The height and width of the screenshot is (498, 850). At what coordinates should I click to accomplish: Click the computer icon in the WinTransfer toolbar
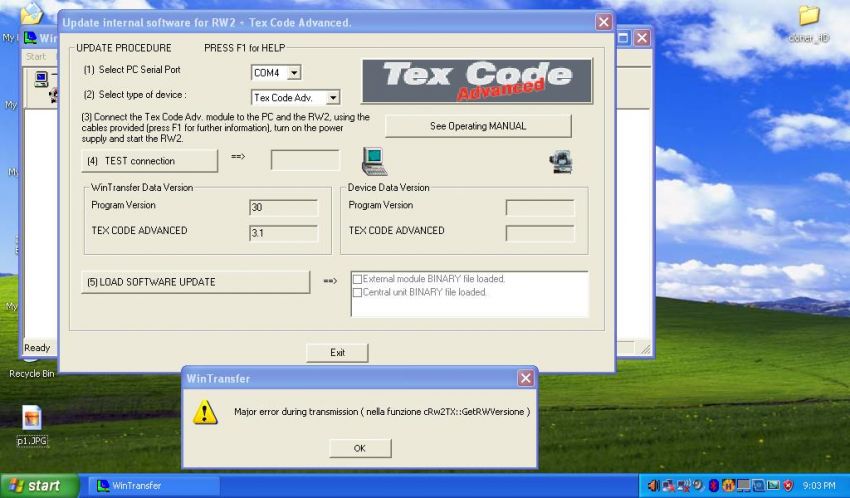pos(41,80)
